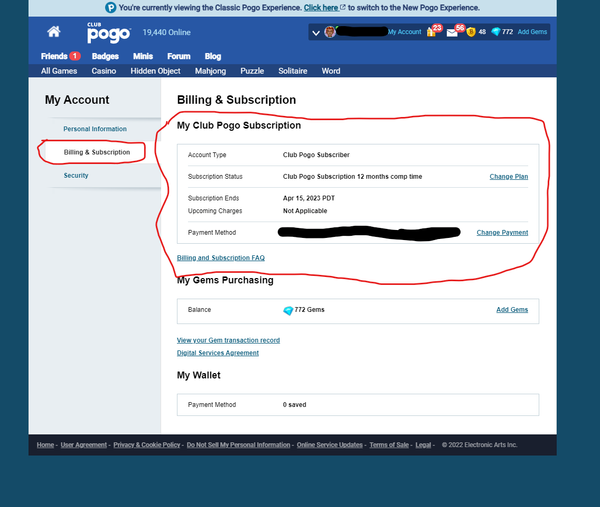
Task: Click Add Gems in the header
Action: pyautogui.click(x=532, y=32)
